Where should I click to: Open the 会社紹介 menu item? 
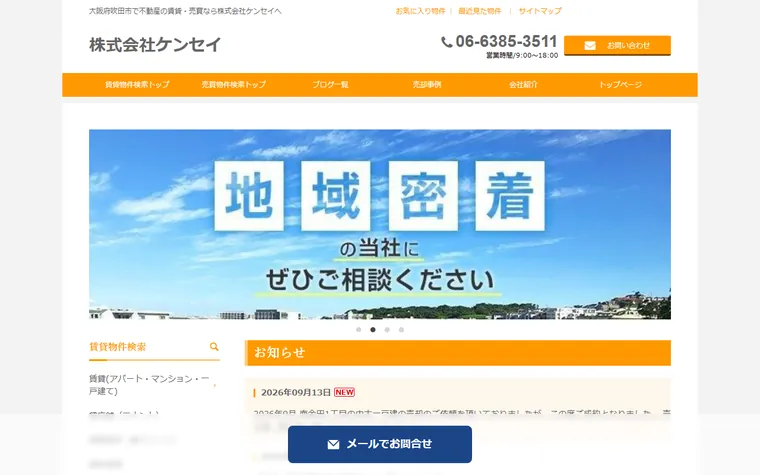pyautogui.click(x=523, y=84)
